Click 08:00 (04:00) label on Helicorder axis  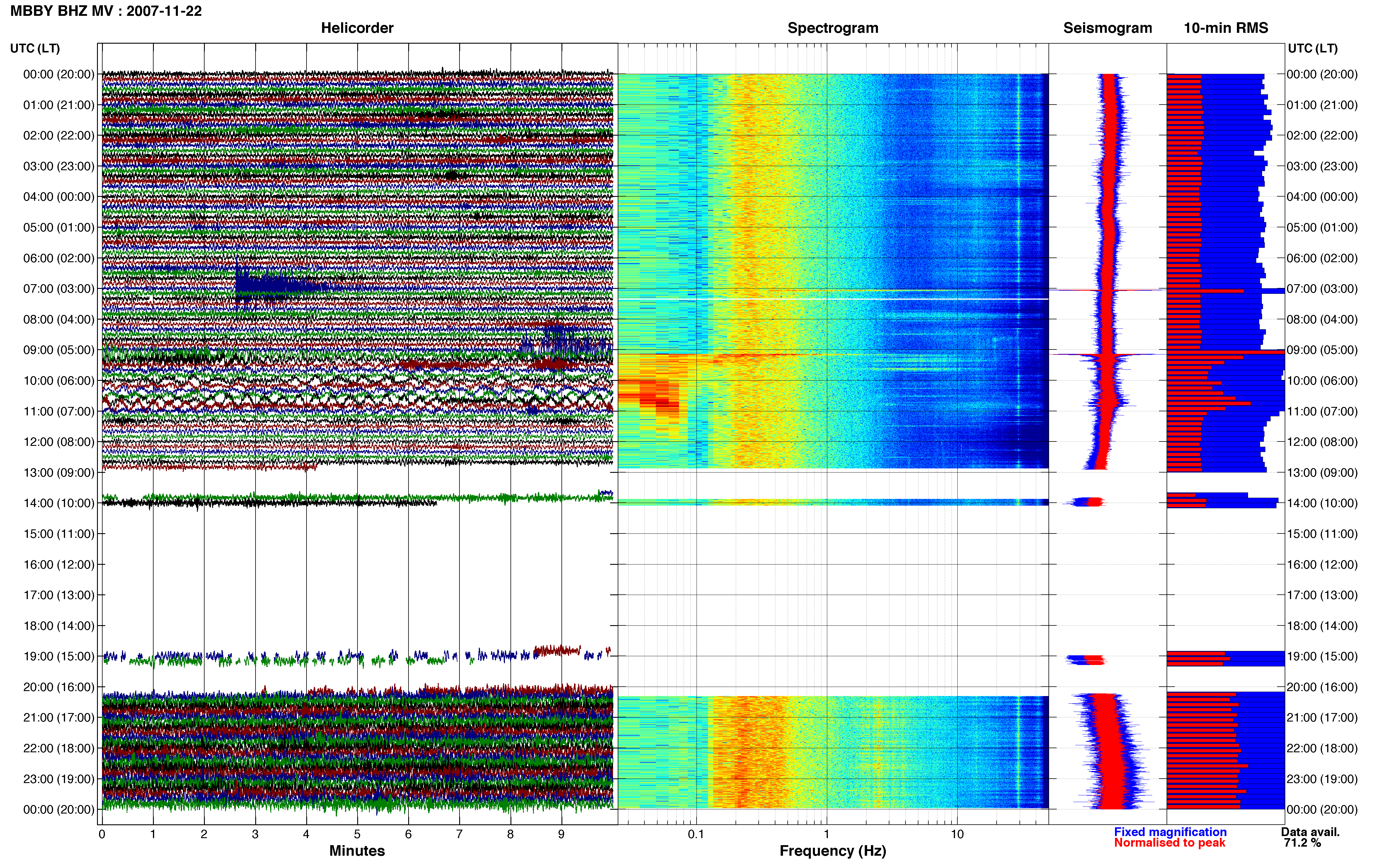coord(59,319)
